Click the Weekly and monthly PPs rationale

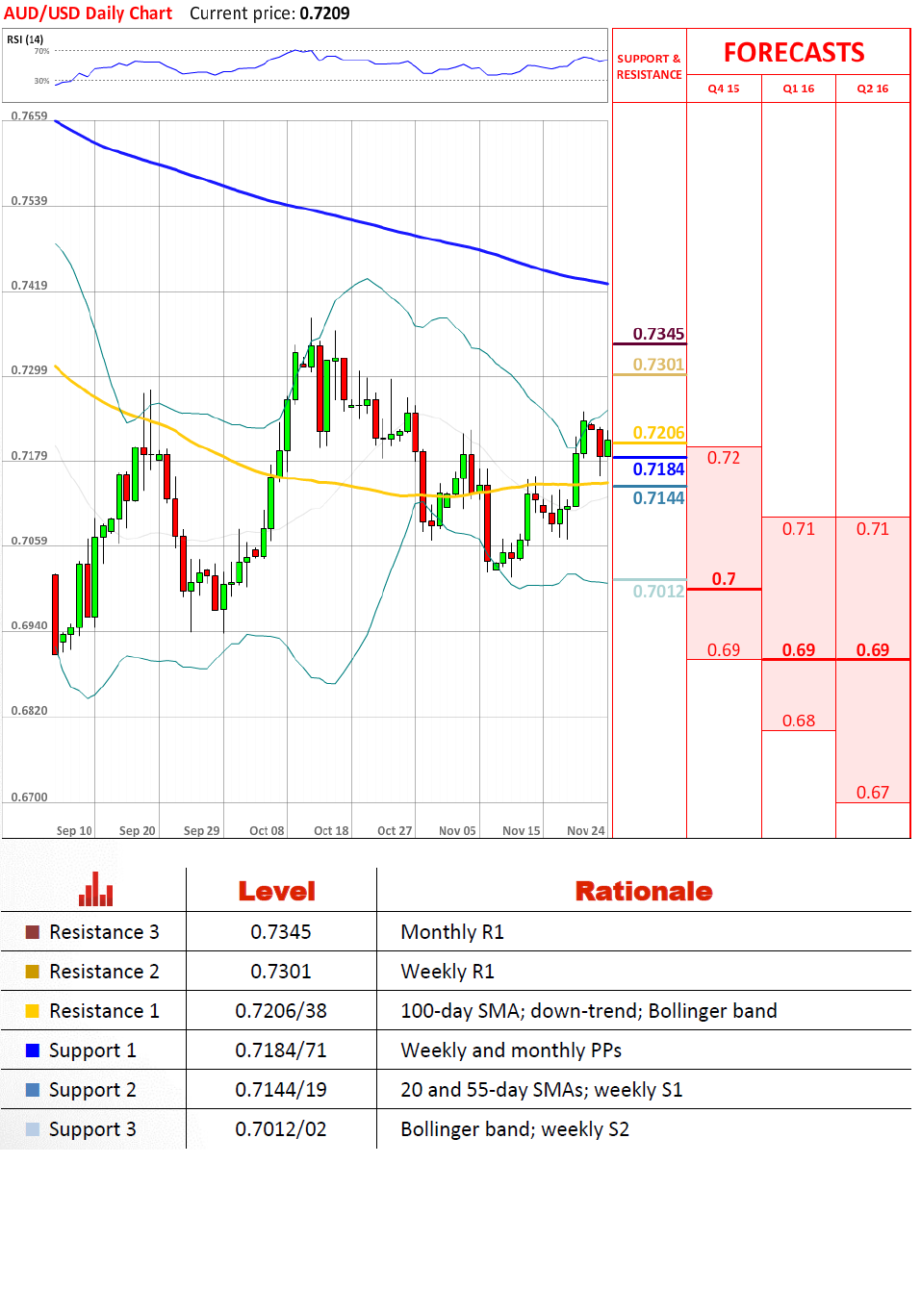pos(511,1050)
